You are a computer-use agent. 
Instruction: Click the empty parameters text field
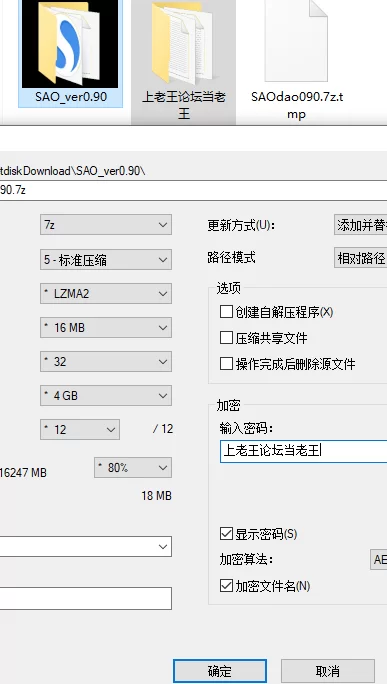[x=86, y=598]
